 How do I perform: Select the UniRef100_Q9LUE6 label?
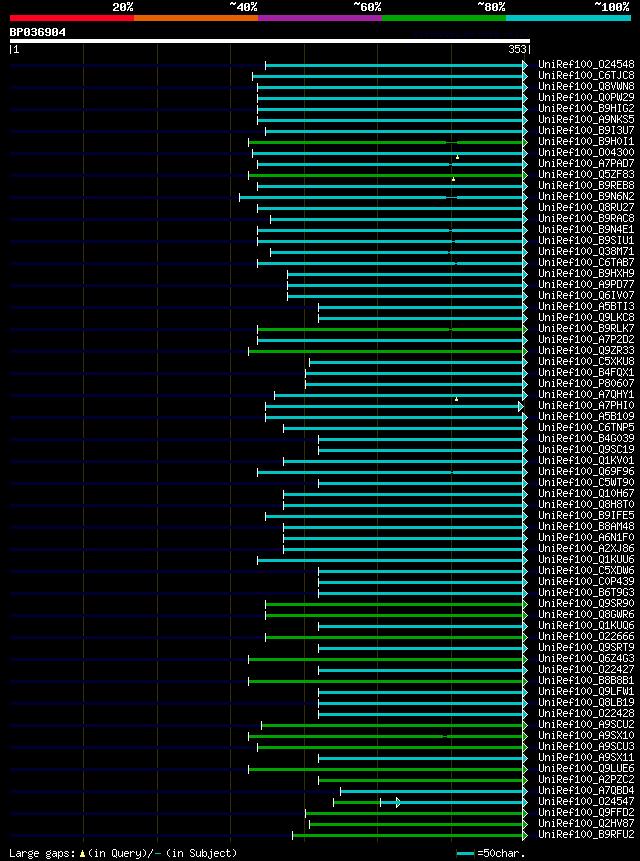[x=586, y=769]
